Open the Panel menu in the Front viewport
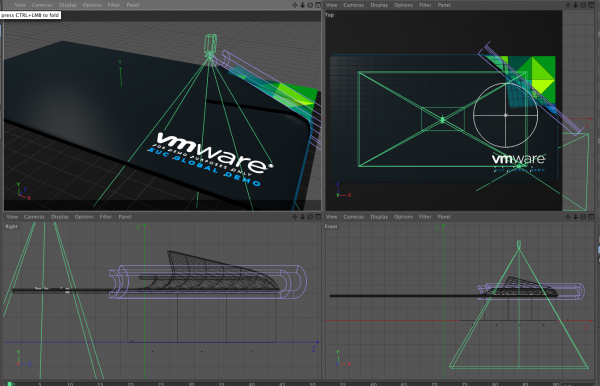The image size is (600, 386). (444, 217)
